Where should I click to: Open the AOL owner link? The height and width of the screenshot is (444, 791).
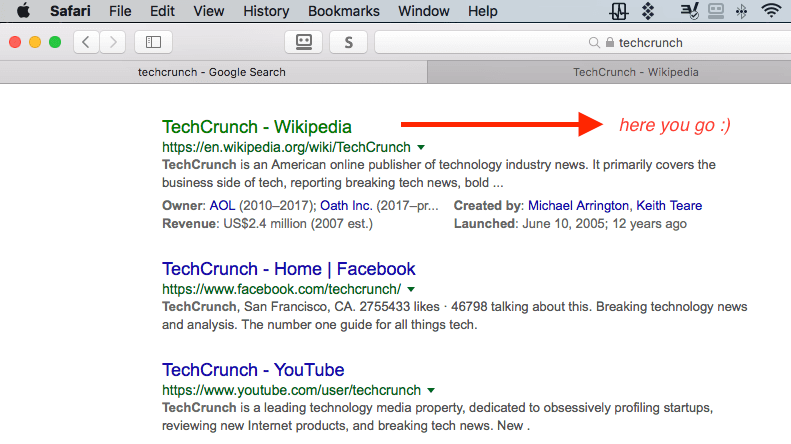[x=222, y=206]
